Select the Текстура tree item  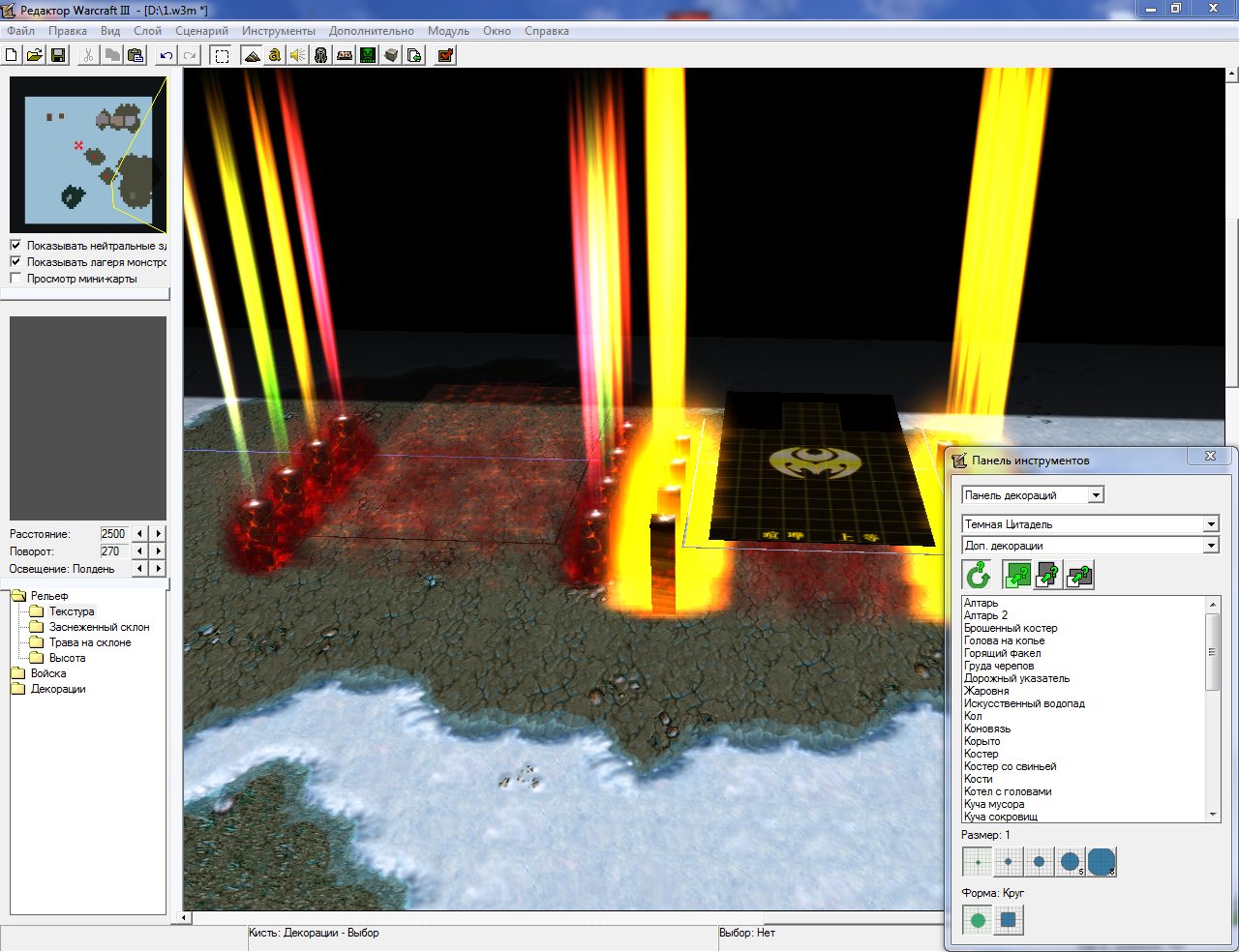pos(72,611)
